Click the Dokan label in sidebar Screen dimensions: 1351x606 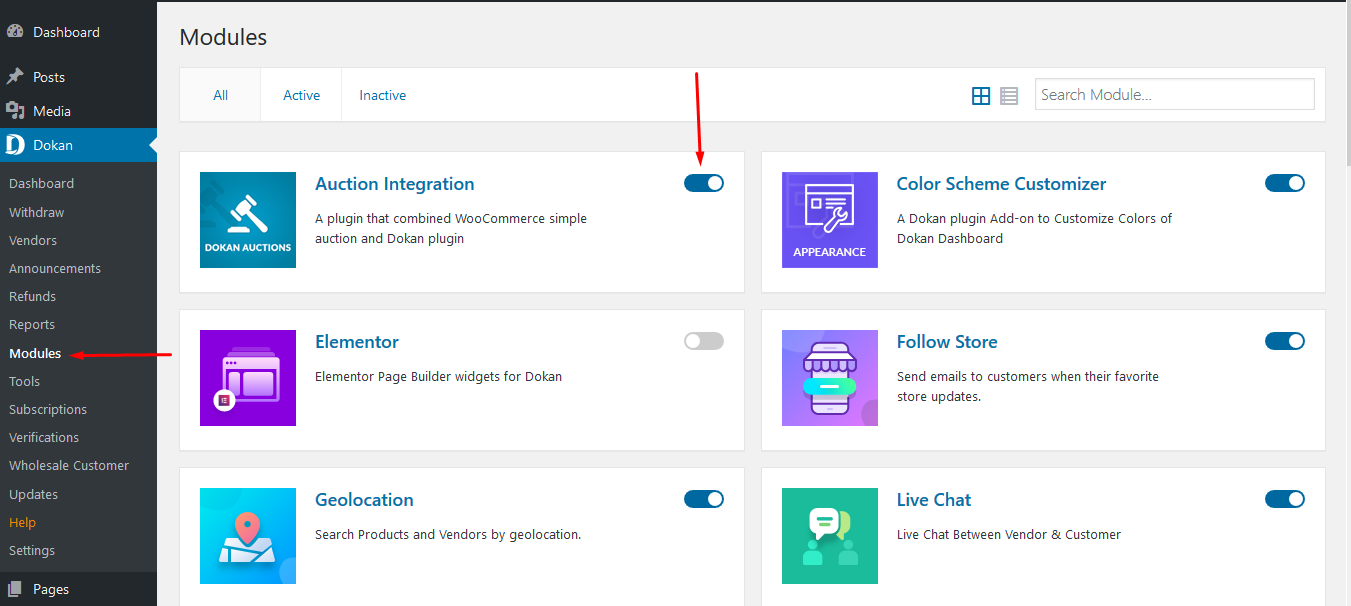click(53, 145)
